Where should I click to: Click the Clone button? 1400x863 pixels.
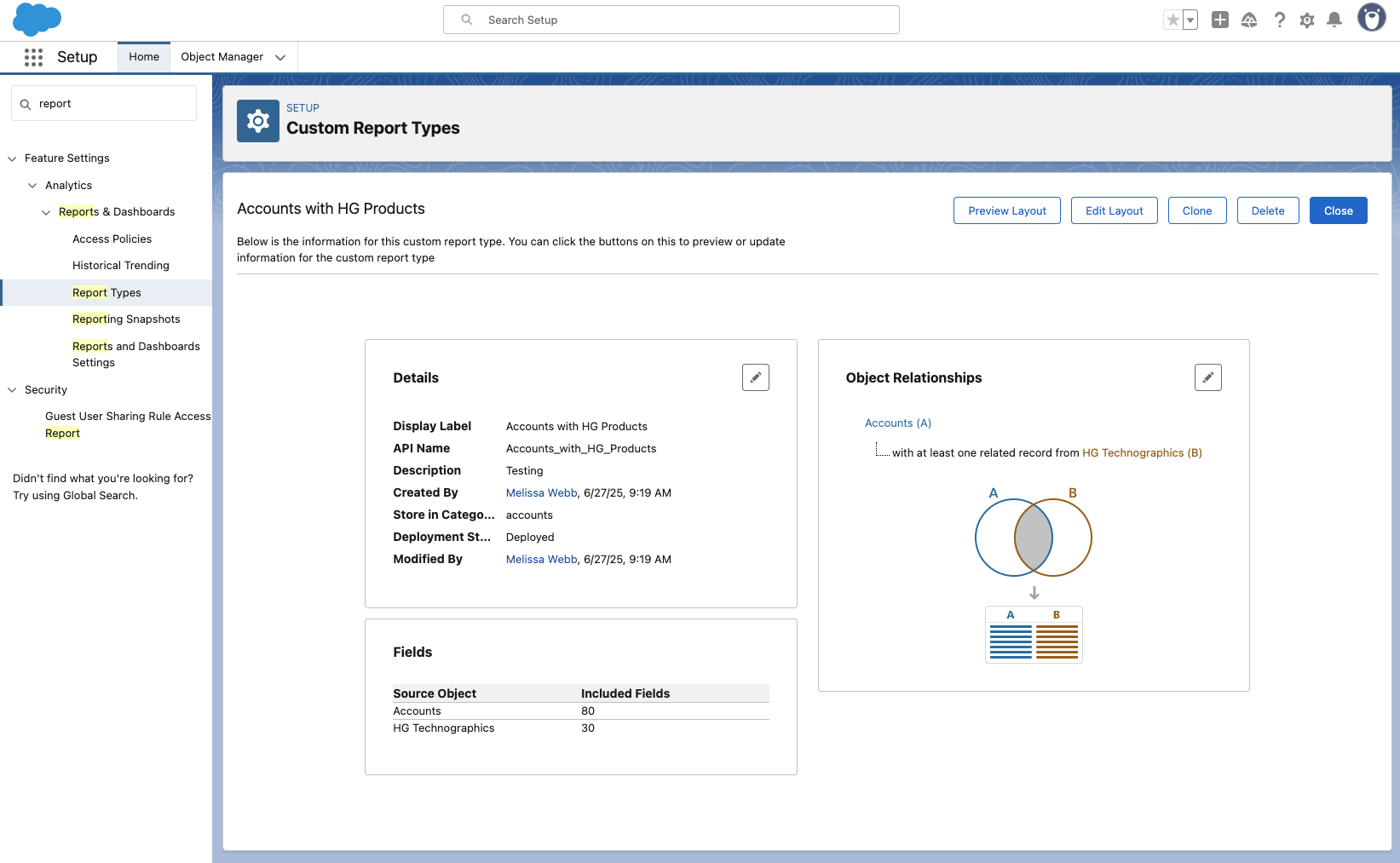pos(1197,210)
